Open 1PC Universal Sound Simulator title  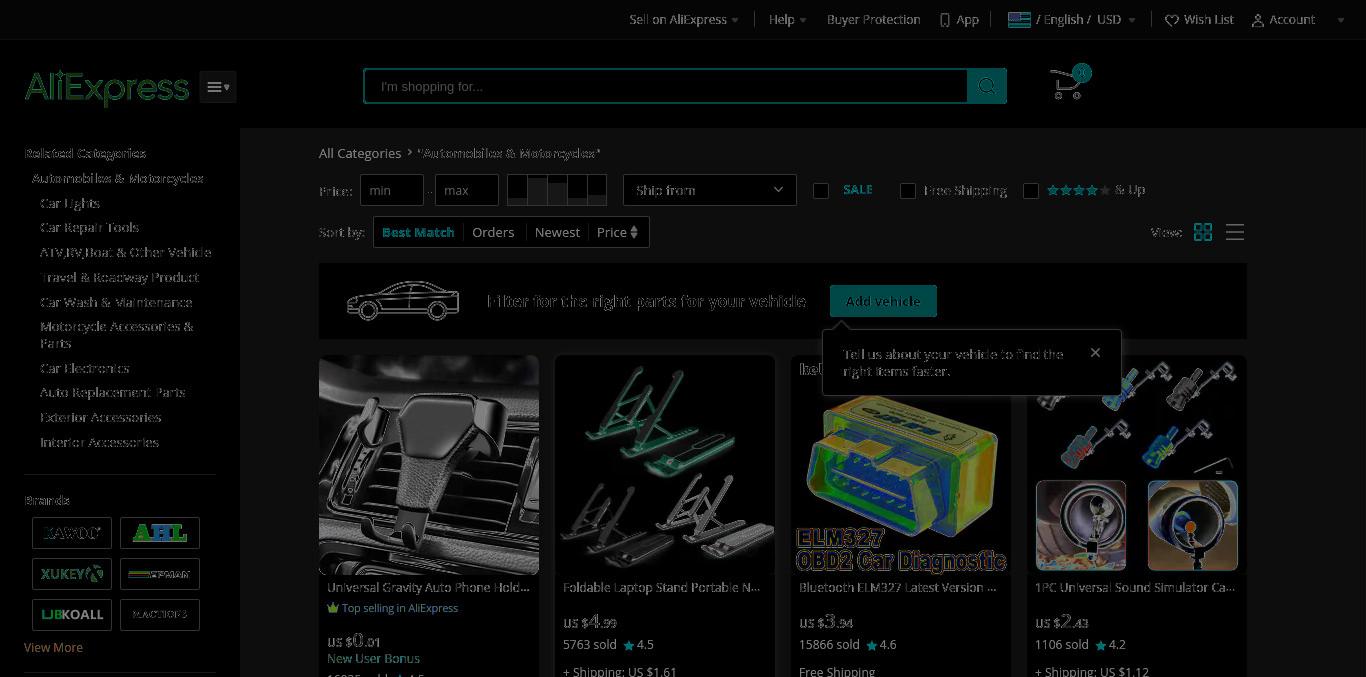coord(1135,587)
